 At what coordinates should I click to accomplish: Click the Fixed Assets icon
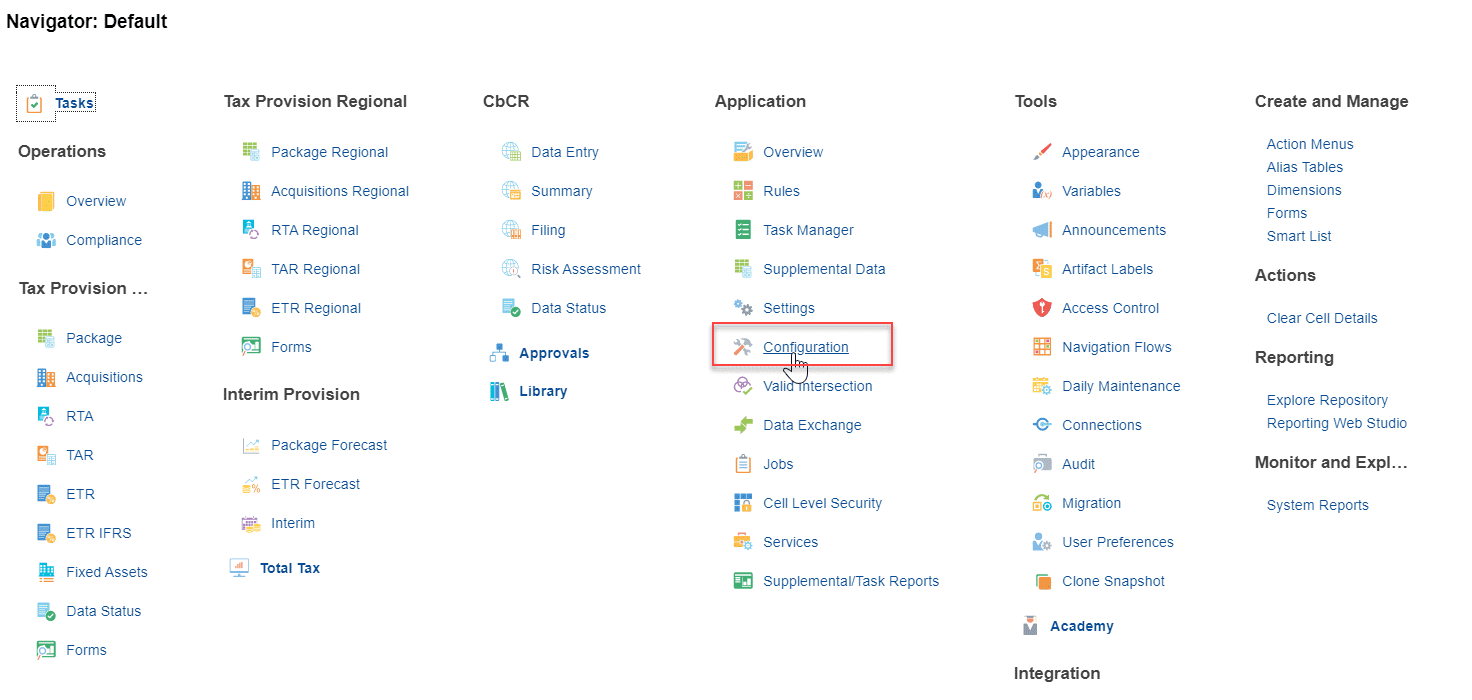point(46,572)
